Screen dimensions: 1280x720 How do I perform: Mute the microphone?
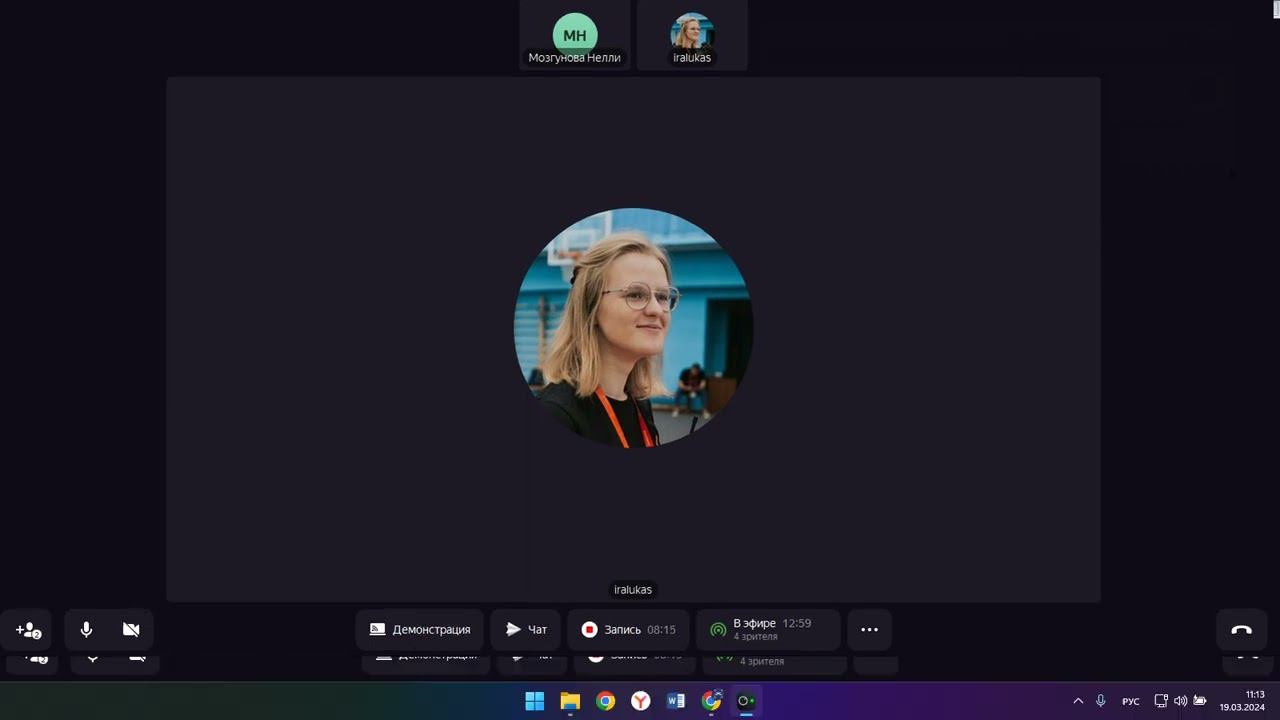(87, 630)
